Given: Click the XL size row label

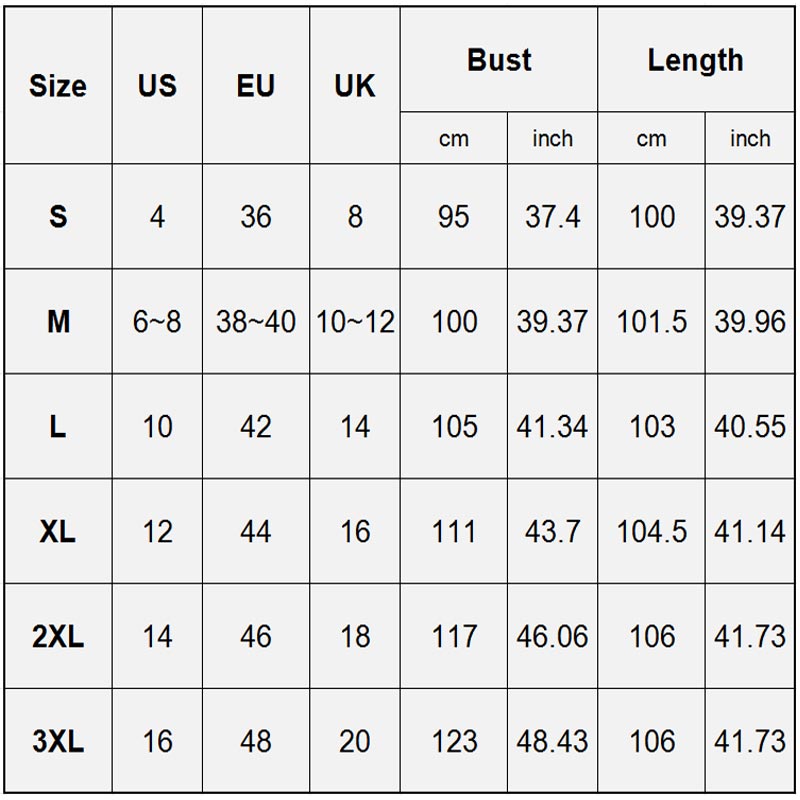Looking at the screenshot, I should (58, 532).
